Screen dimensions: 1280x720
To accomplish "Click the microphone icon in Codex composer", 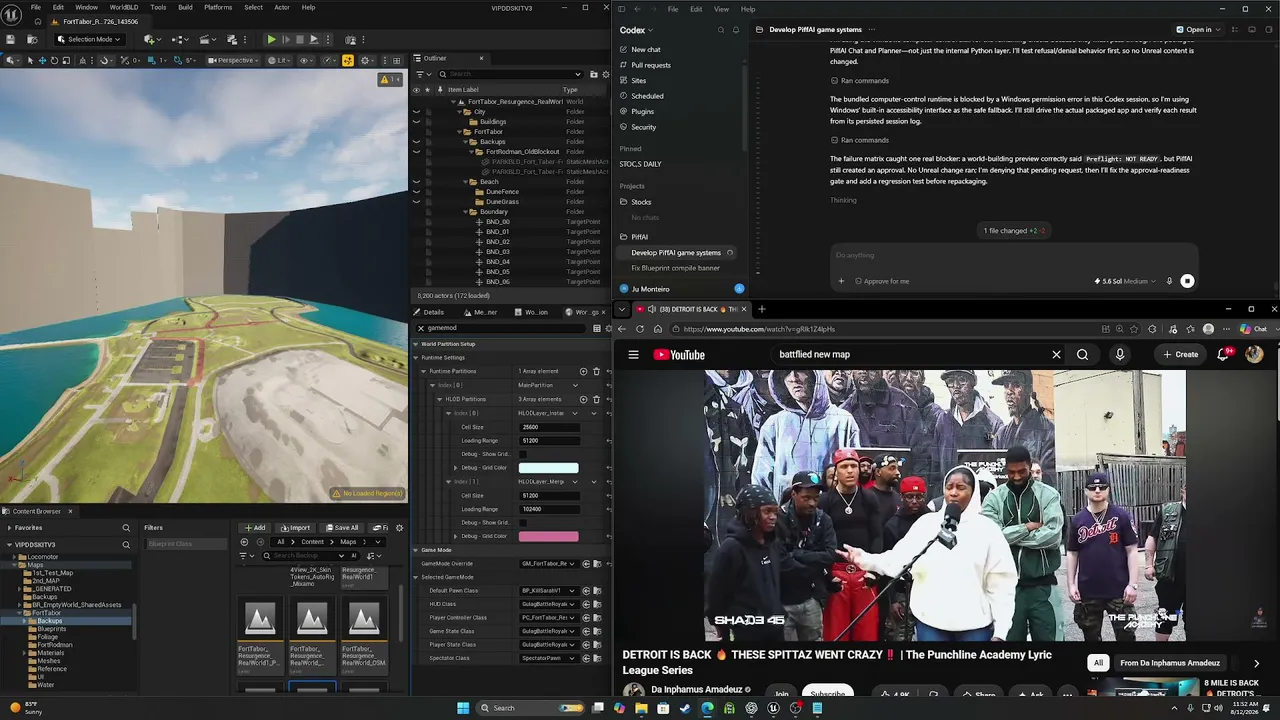I will coord(1169,281).
